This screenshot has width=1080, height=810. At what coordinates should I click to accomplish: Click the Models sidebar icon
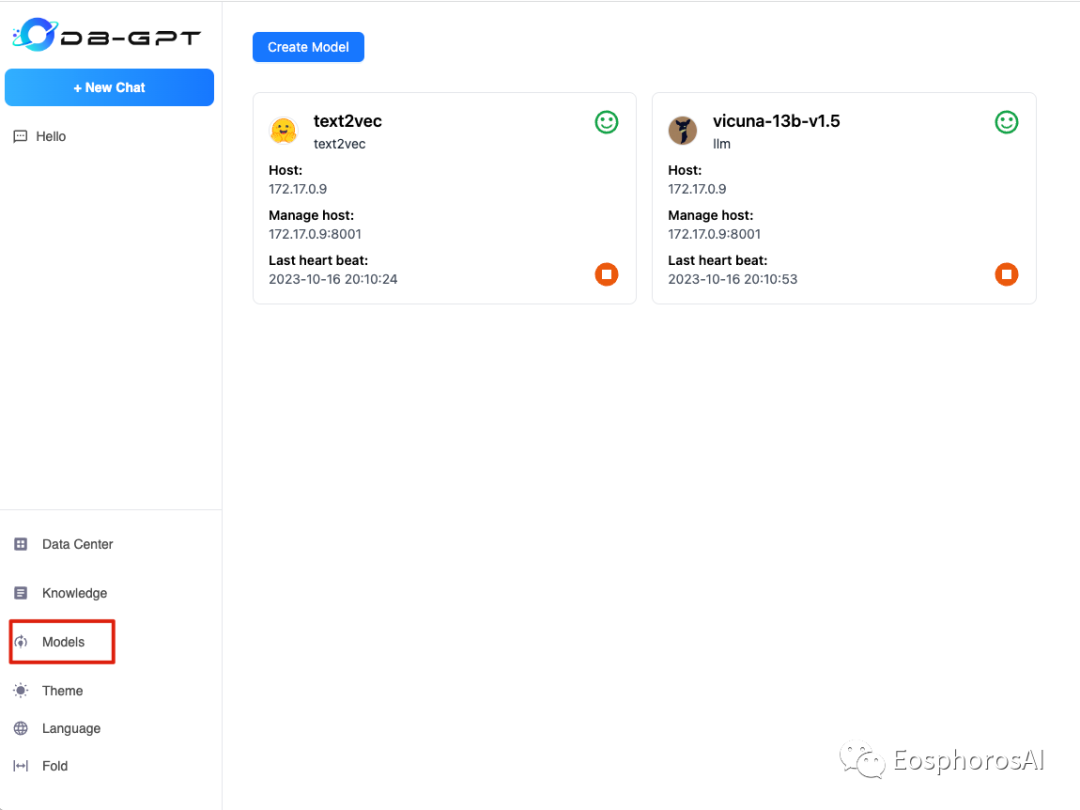point(21,642)
